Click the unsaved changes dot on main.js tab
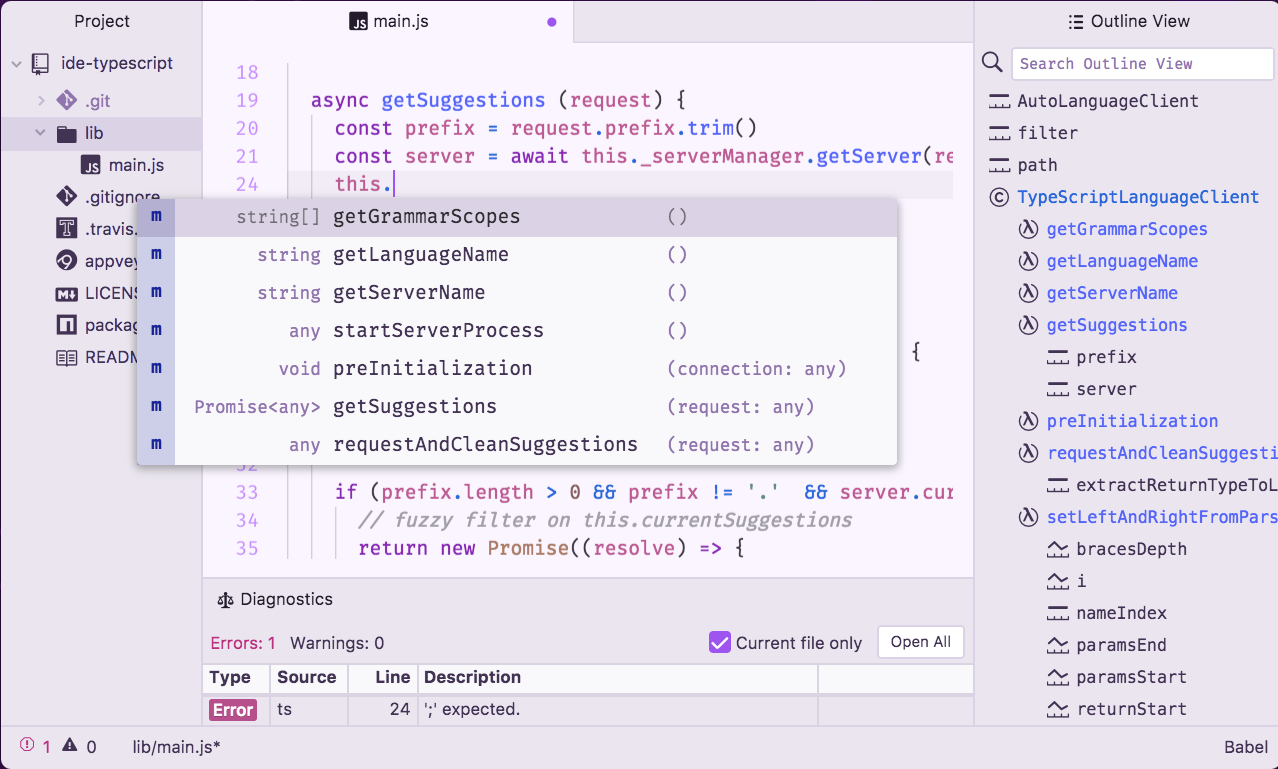This screenshot has height=769, width=1278. click(551, 21)
